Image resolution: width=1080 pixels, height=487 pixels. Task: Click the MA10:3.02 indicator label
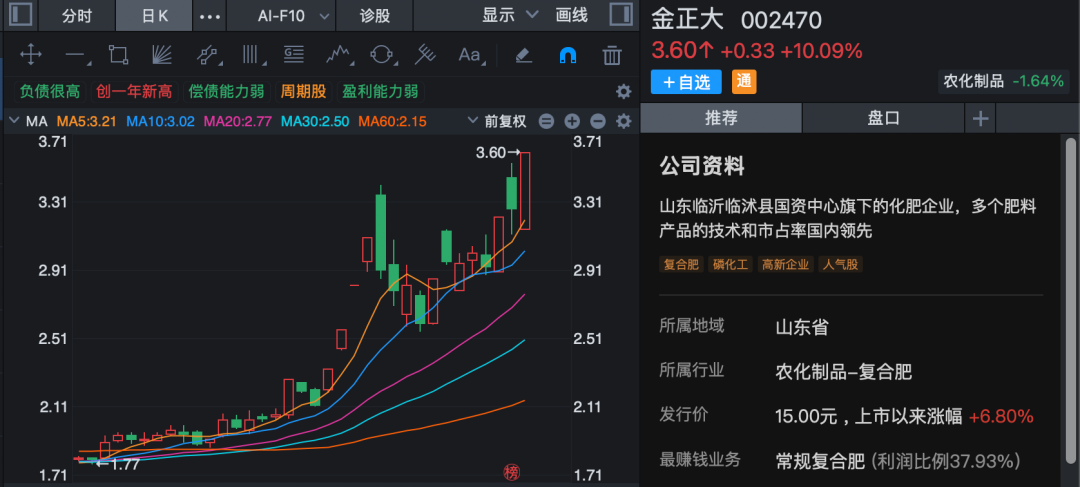[x=161, y=122]
